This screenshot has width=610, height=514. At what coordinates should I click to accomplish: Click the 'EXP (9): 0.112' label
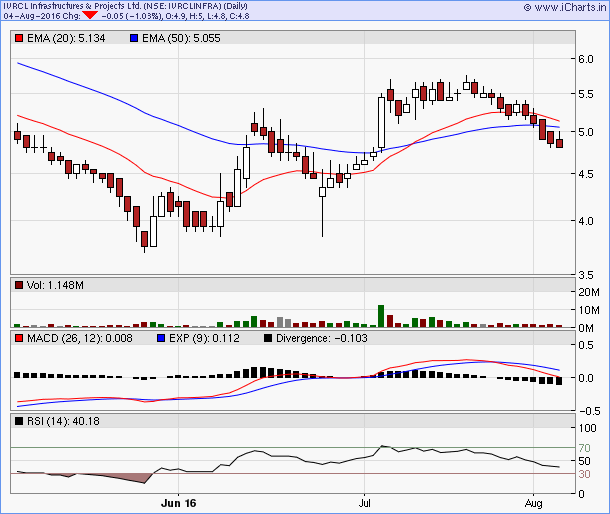[x=204, y=338]
